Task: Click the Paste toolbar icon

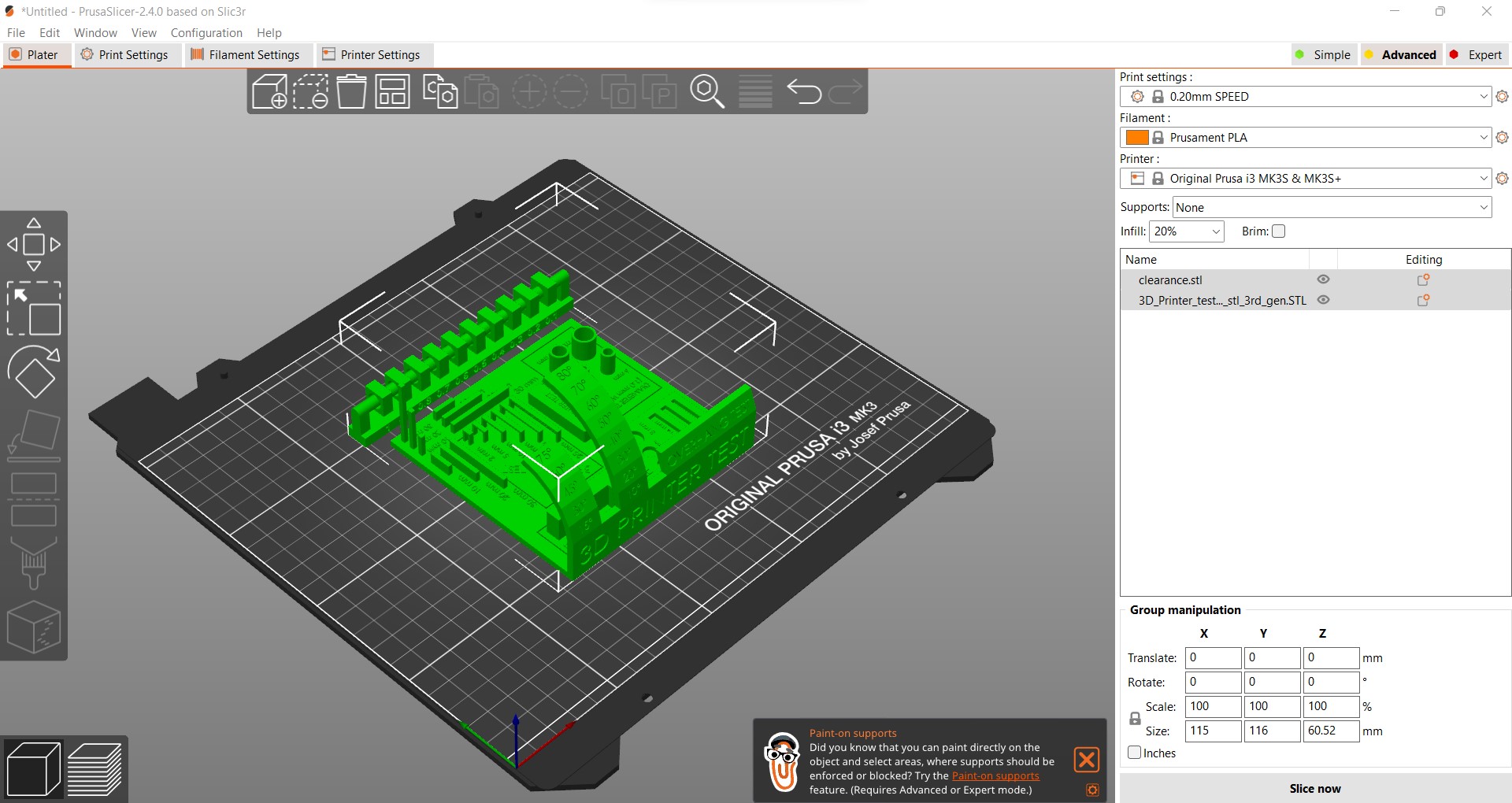Action: pyautogui.click(x=481, y=92)
